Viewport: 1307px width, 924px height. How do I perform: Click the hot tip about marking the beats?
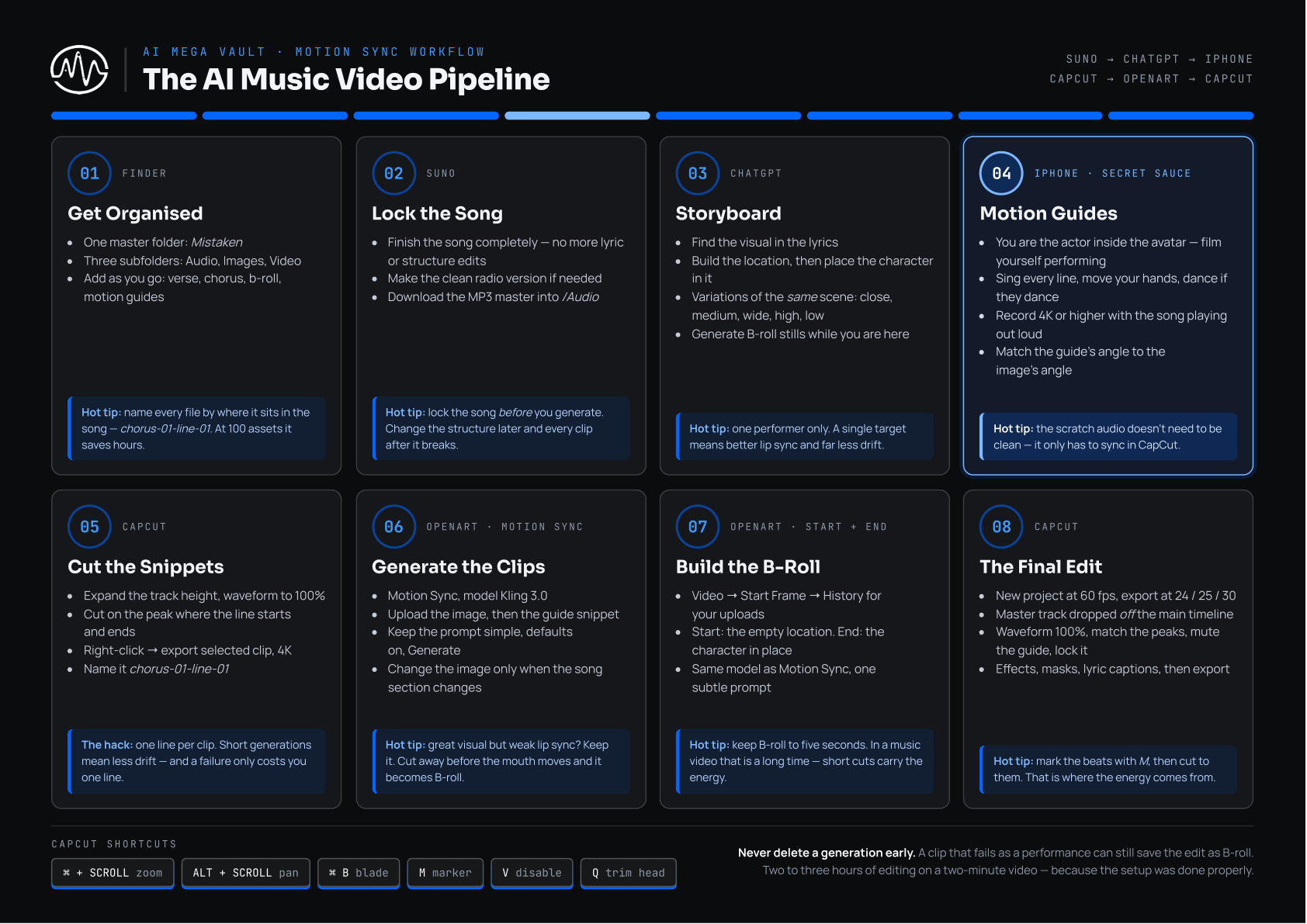coord(1108,770)
